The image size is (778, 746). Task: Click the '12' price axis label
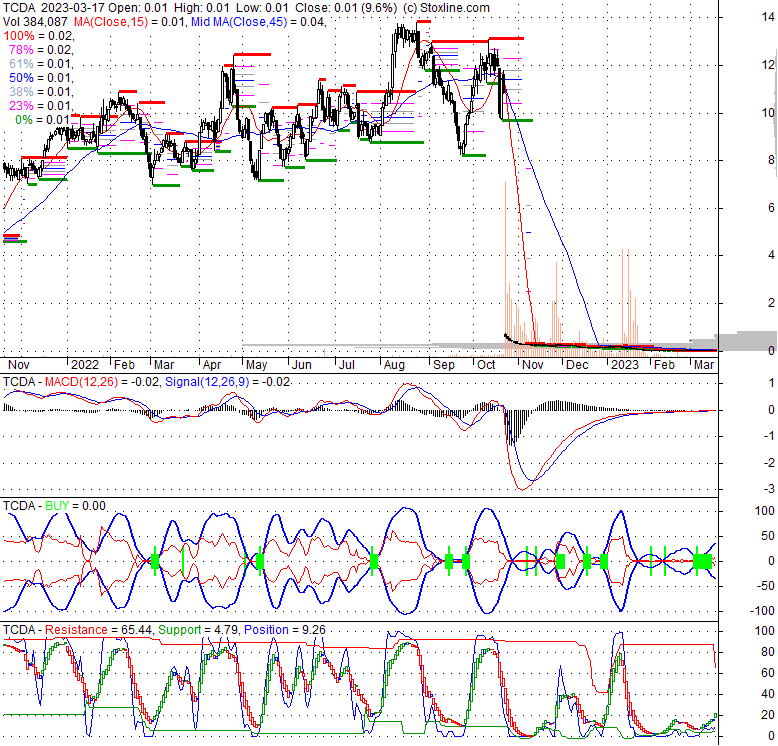tap(768, 64)
